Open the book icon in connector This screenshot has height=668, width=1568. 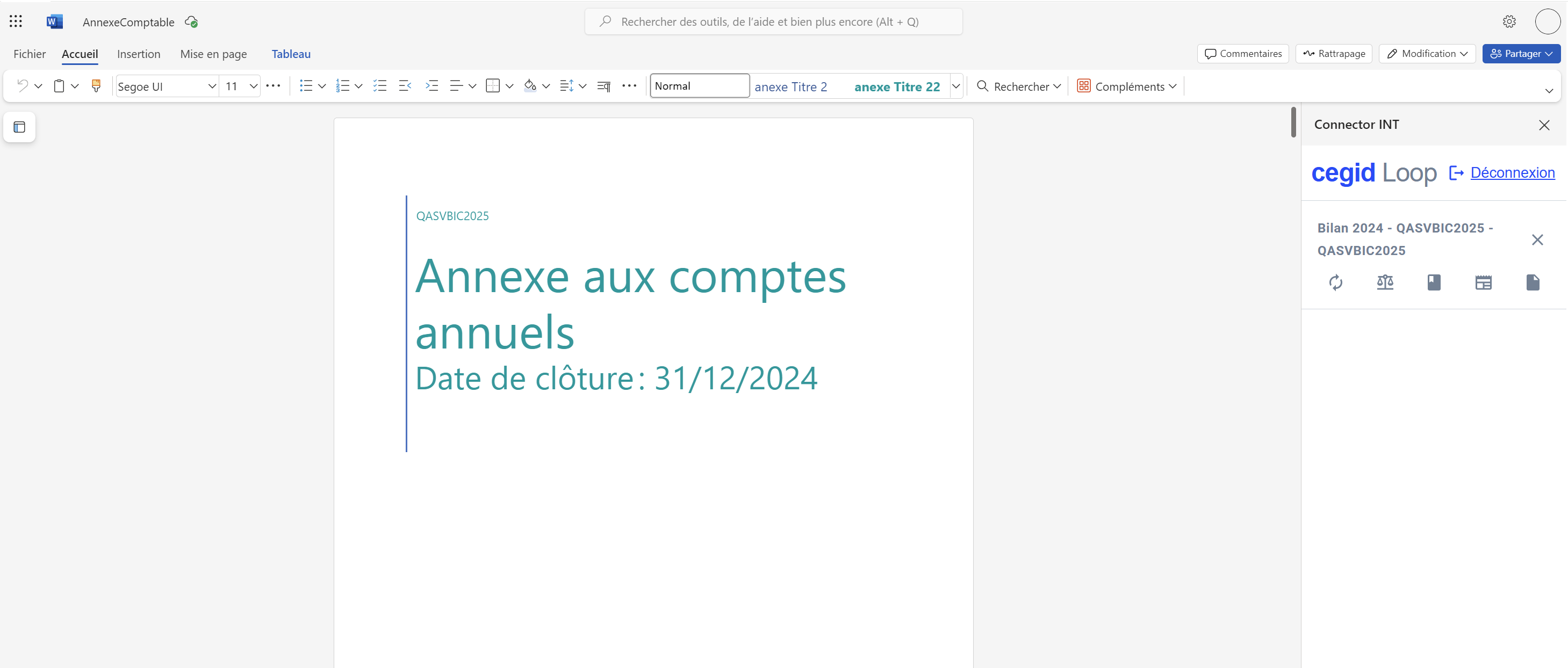1434,282
